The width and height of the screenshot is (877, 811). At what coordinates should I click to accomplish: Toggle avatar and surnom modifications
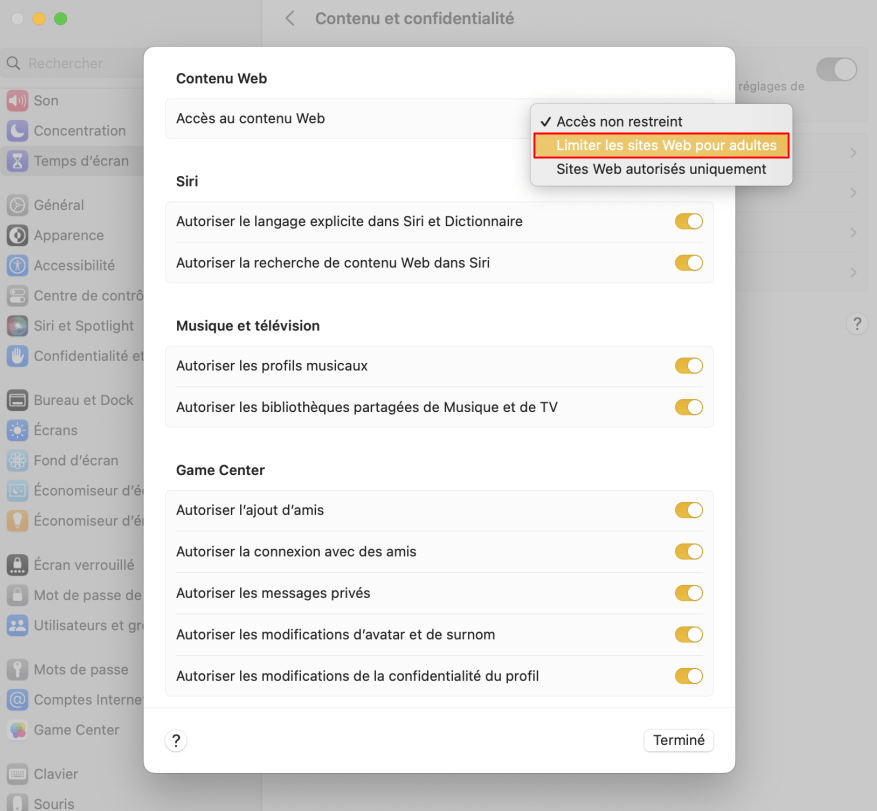point(689,634)
